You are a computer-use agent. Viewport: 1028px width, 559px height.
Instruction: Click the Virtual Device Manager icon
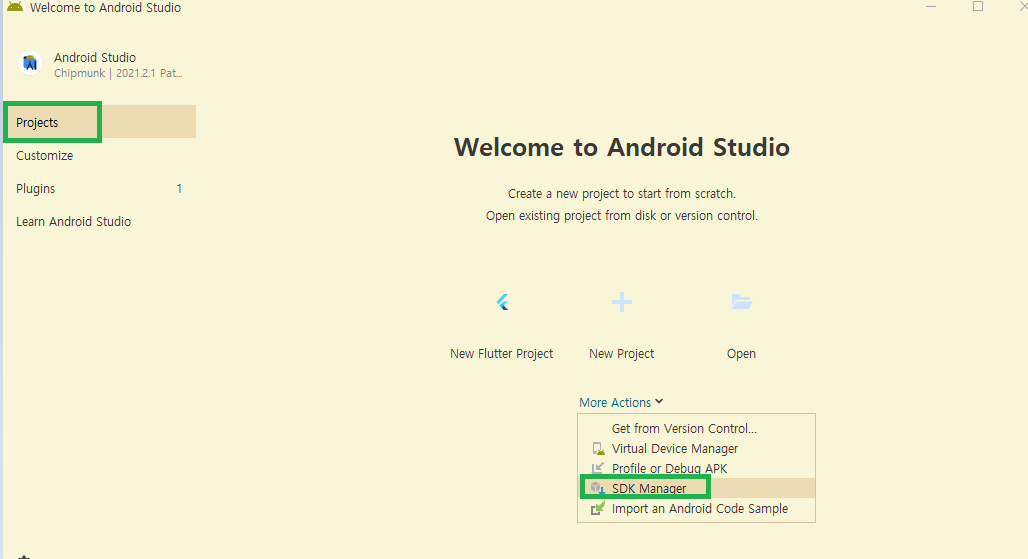tap(598, 449)
